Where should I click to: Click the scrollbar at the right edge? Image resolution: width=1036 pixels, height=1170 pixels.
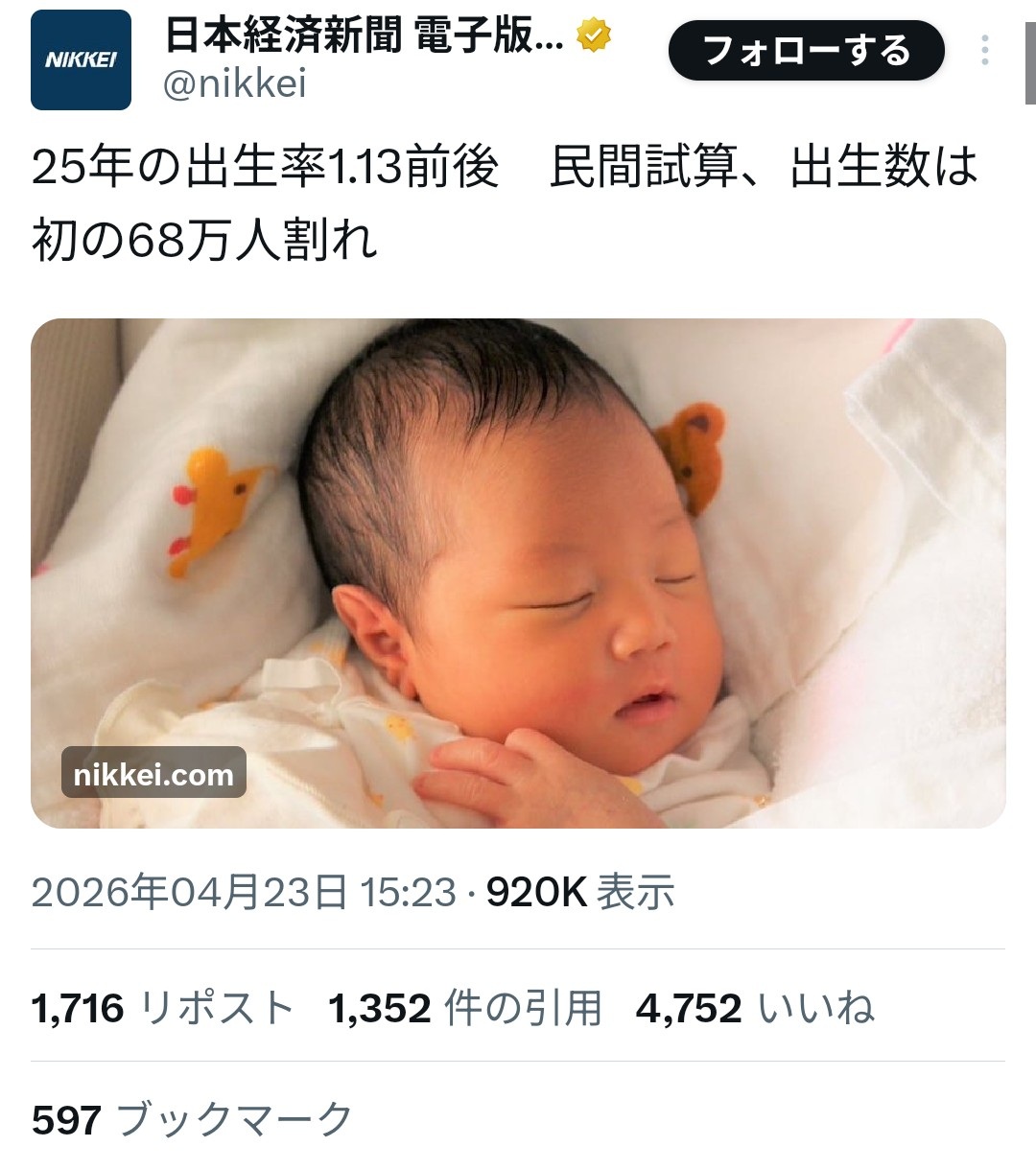pyautogui.click(x=1030, y=52)
